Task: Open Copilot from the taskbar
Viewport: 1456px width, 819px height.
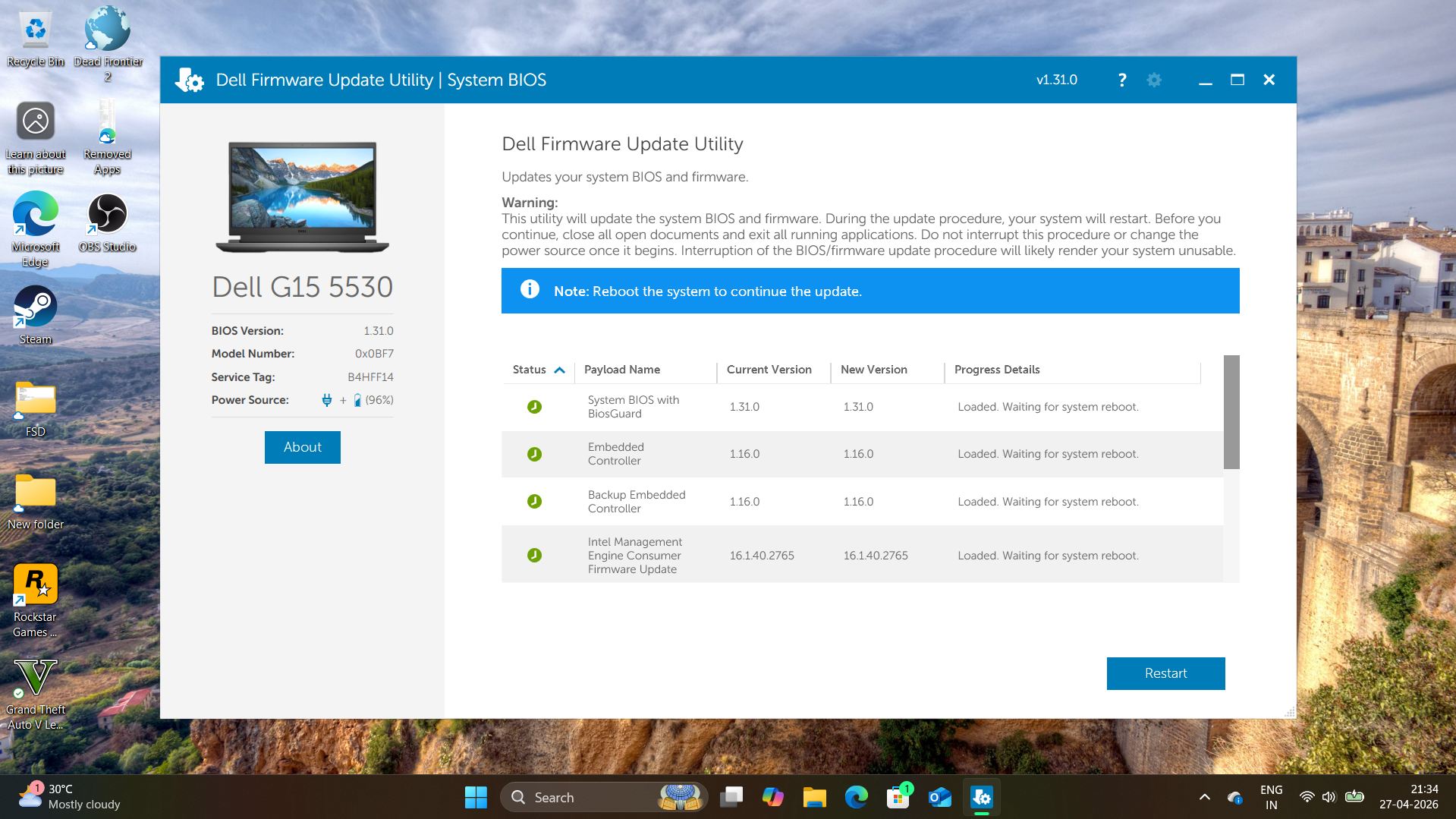Action: [x=773, y=797]
